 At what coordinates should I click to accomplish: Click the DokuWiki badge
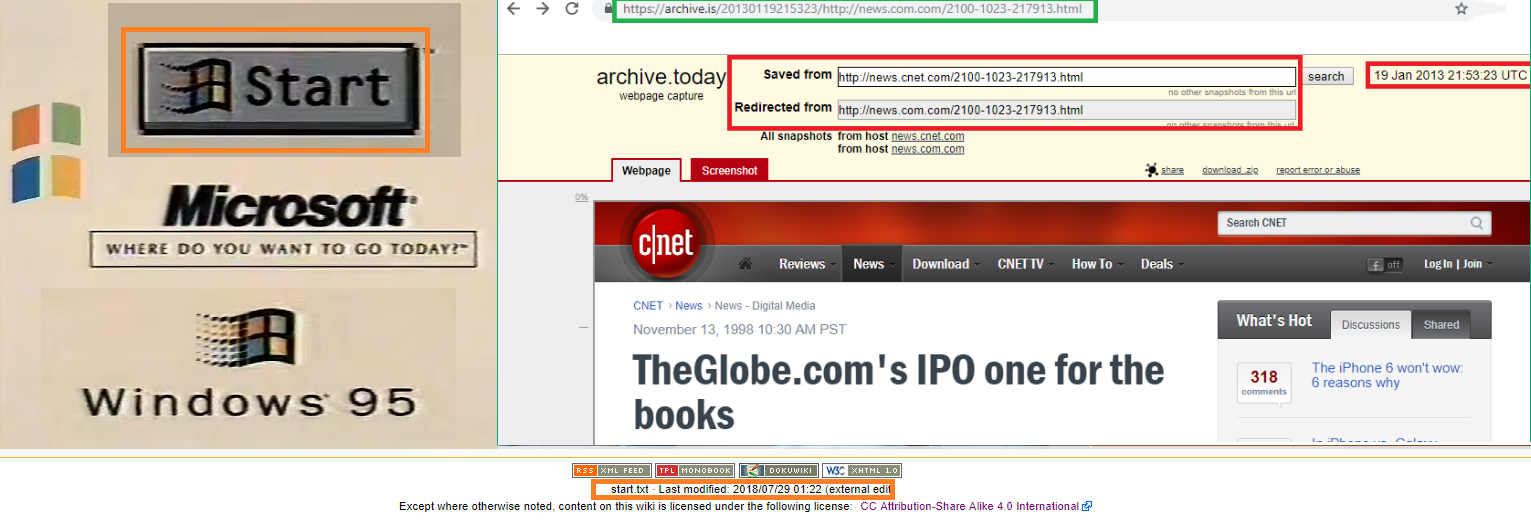click(778, 470)
